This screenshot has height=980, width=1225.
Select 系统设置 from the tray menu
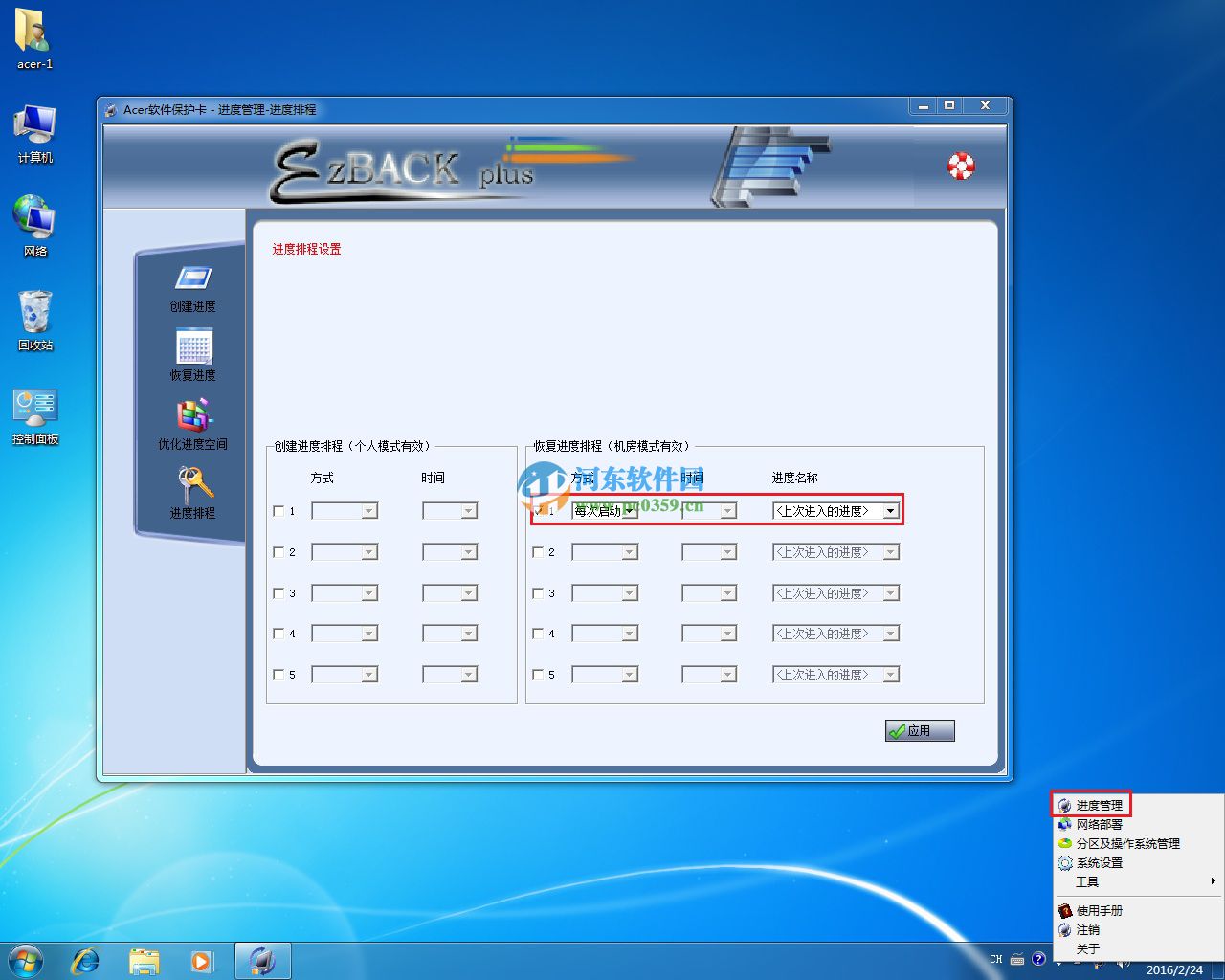click(1099, 863)
